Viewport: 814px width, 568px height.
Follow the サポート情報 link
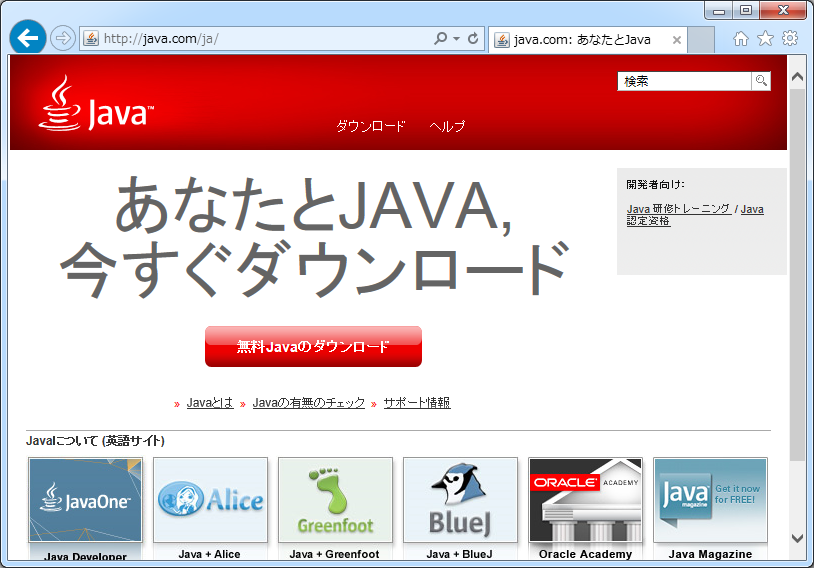417,403
